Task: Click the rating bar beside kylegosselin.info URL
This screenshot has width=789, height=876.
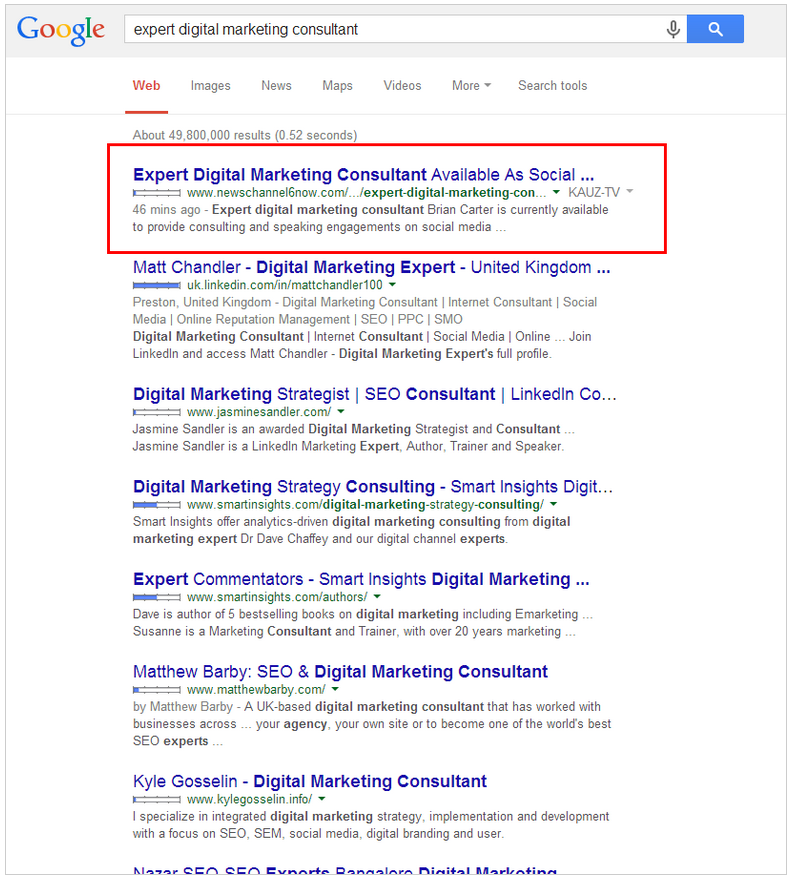Action: 157,800
